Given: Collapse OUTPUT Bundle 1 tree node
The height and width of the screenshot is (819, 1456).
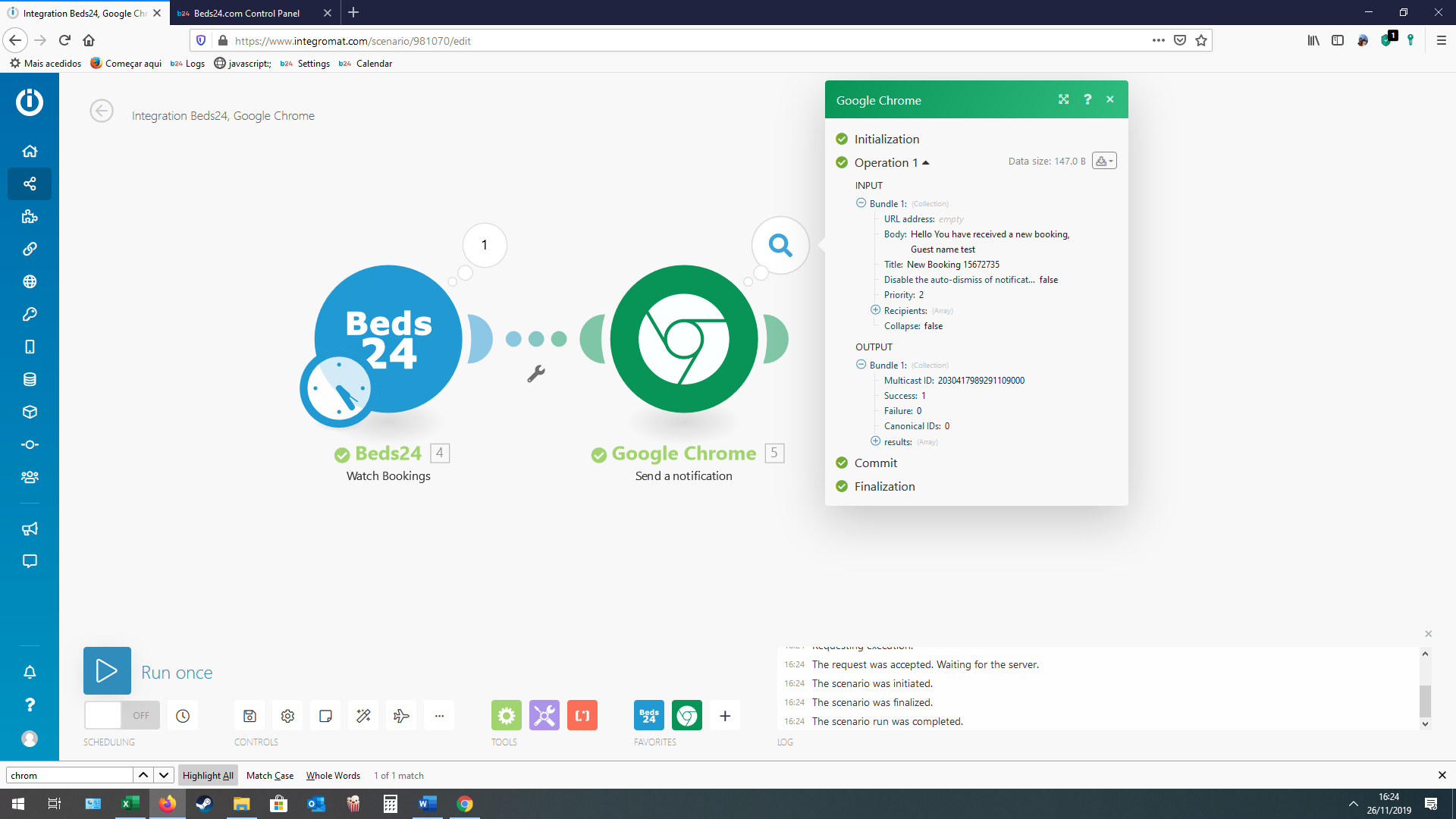Looking at the screenshot, I should 861,364.
